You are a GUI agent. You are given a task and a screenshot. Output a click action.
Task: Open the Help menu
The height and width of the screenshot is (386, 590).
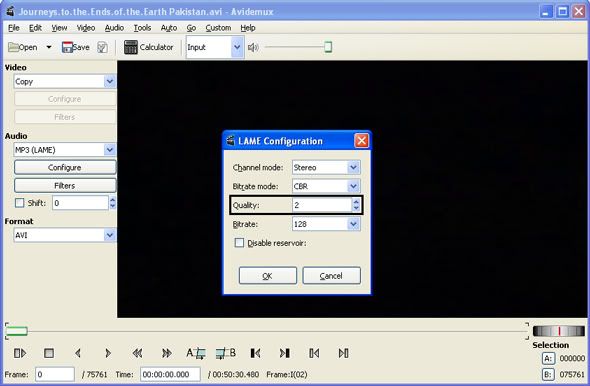pos(248,28)
